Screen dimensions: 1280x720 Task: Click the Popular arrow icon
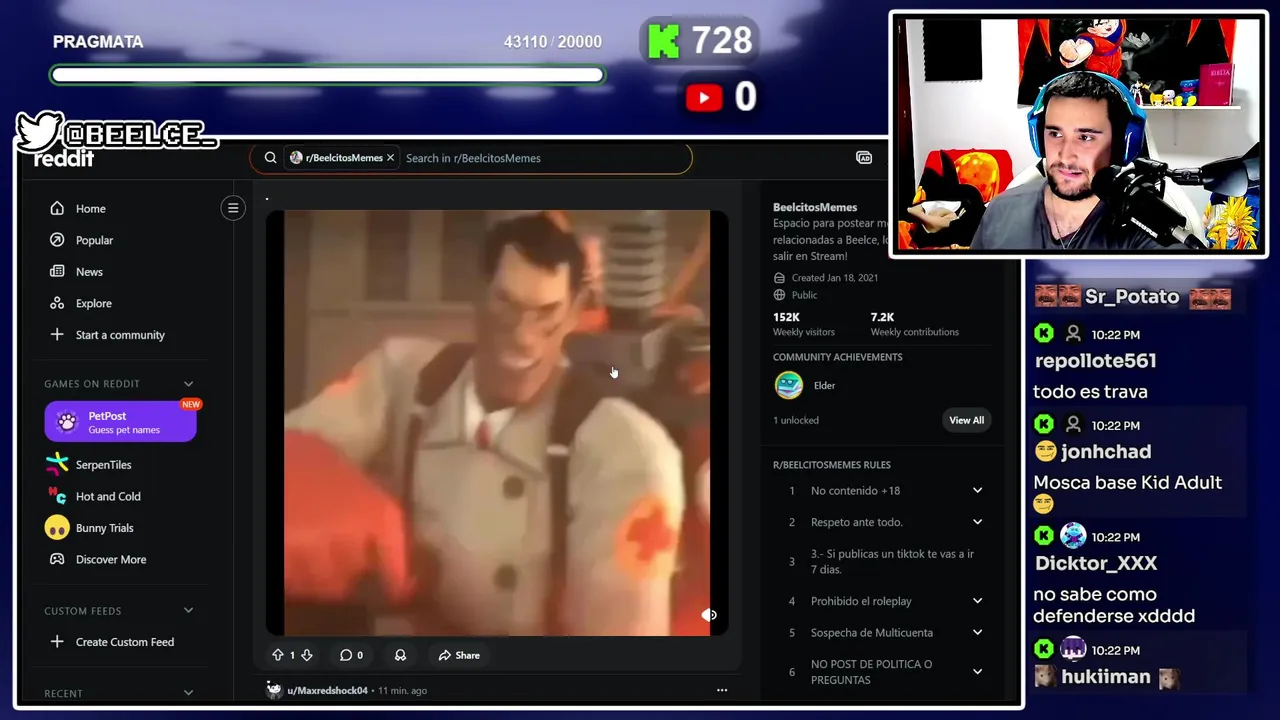click(57, 240)
